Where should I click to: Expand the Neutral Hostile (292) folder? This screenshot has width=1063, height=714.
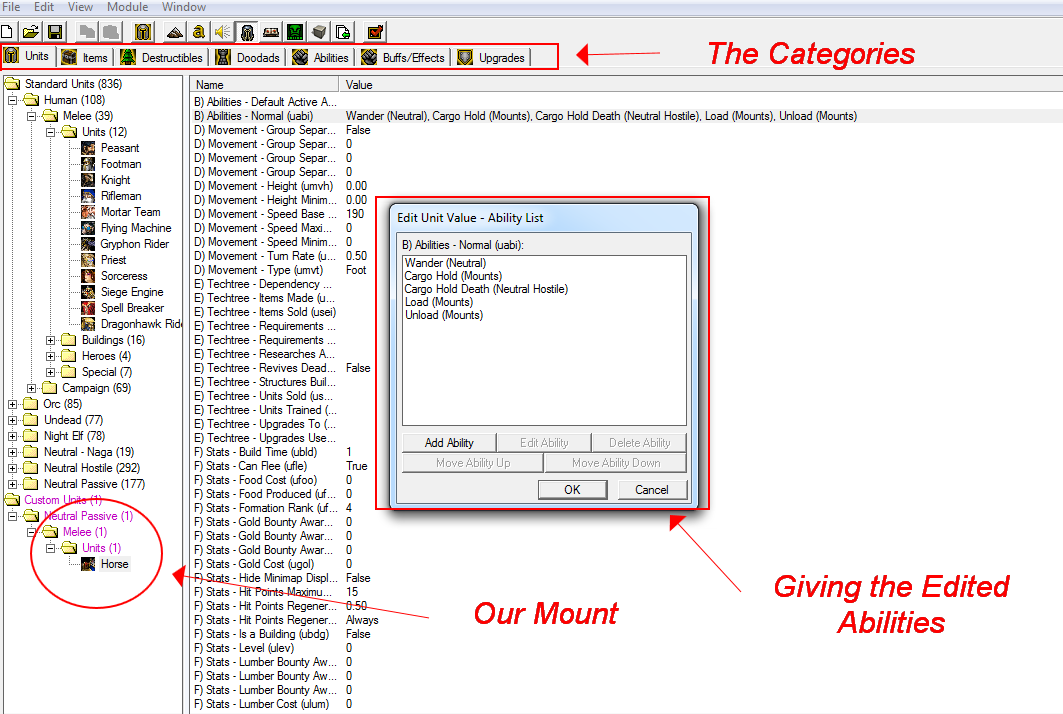pos(12,468)
